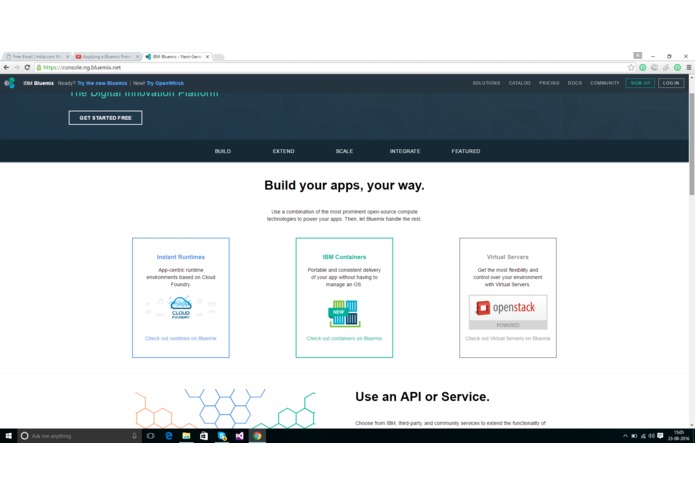This screenshot has height=494, width=695.
Task: Open the COMMUNITY menu item
Action: (605, 83)
